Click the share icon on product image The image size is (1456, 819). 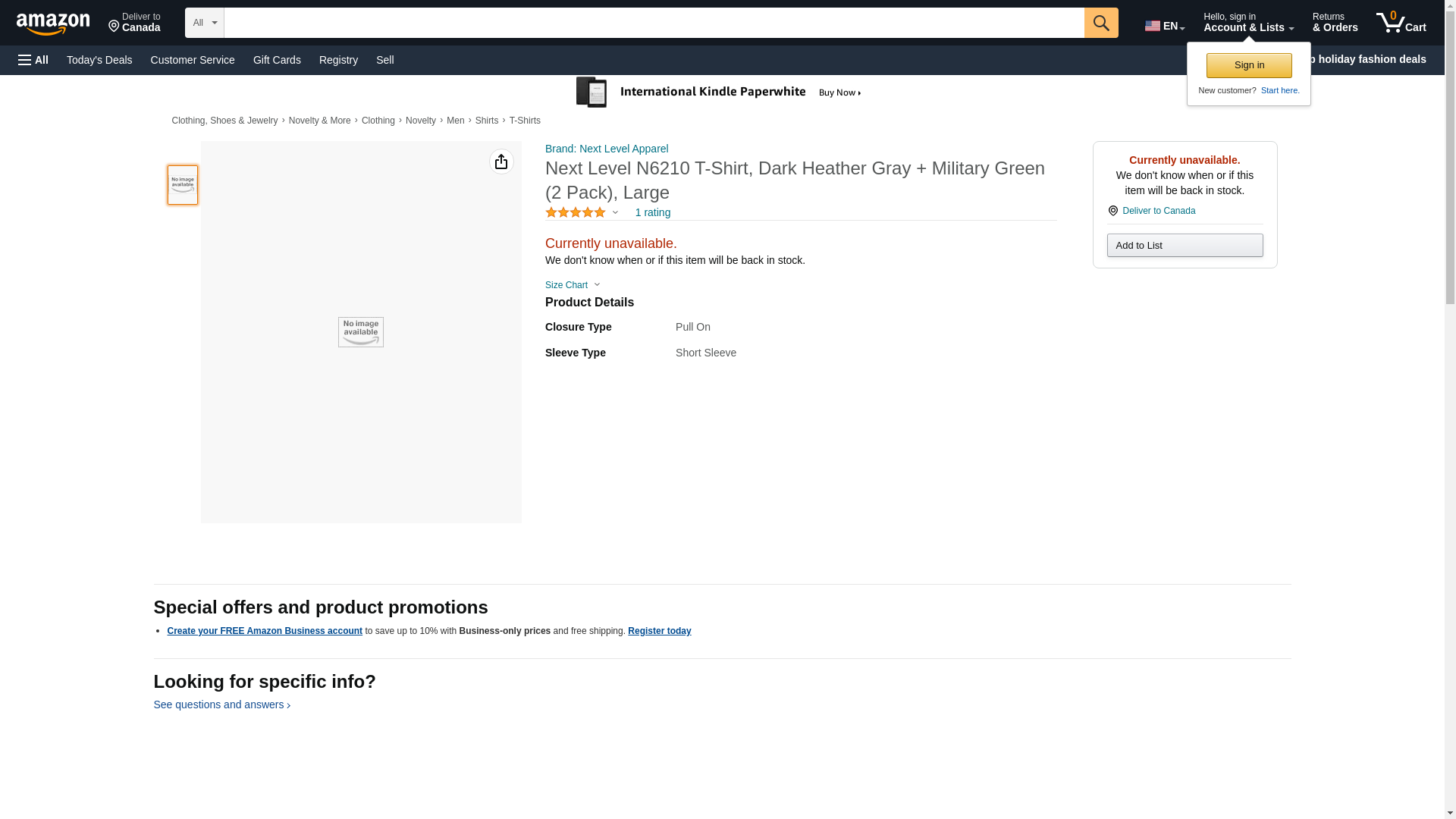(501, 162)
